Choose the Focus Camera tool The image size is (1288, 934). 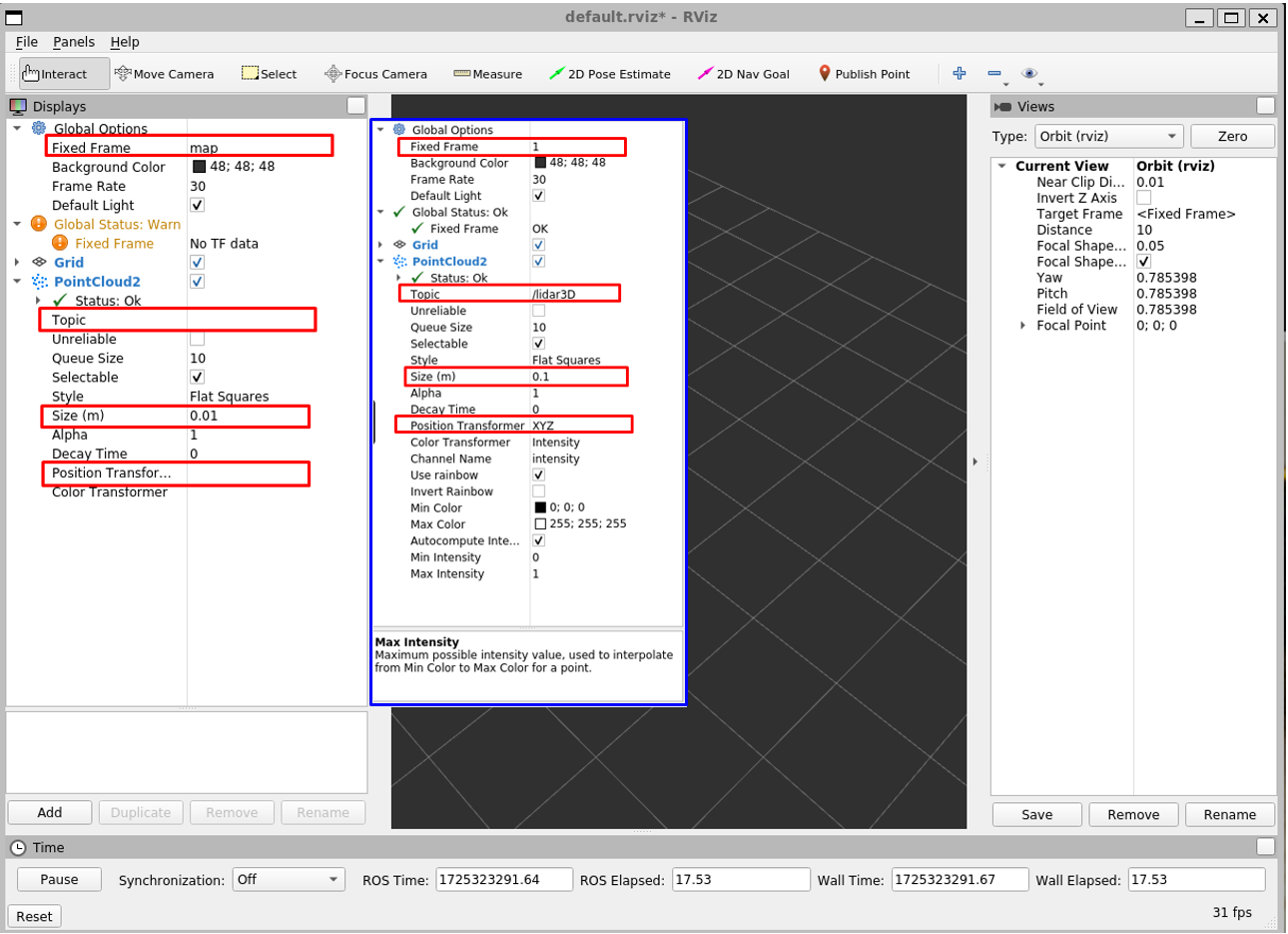[375, 74]
